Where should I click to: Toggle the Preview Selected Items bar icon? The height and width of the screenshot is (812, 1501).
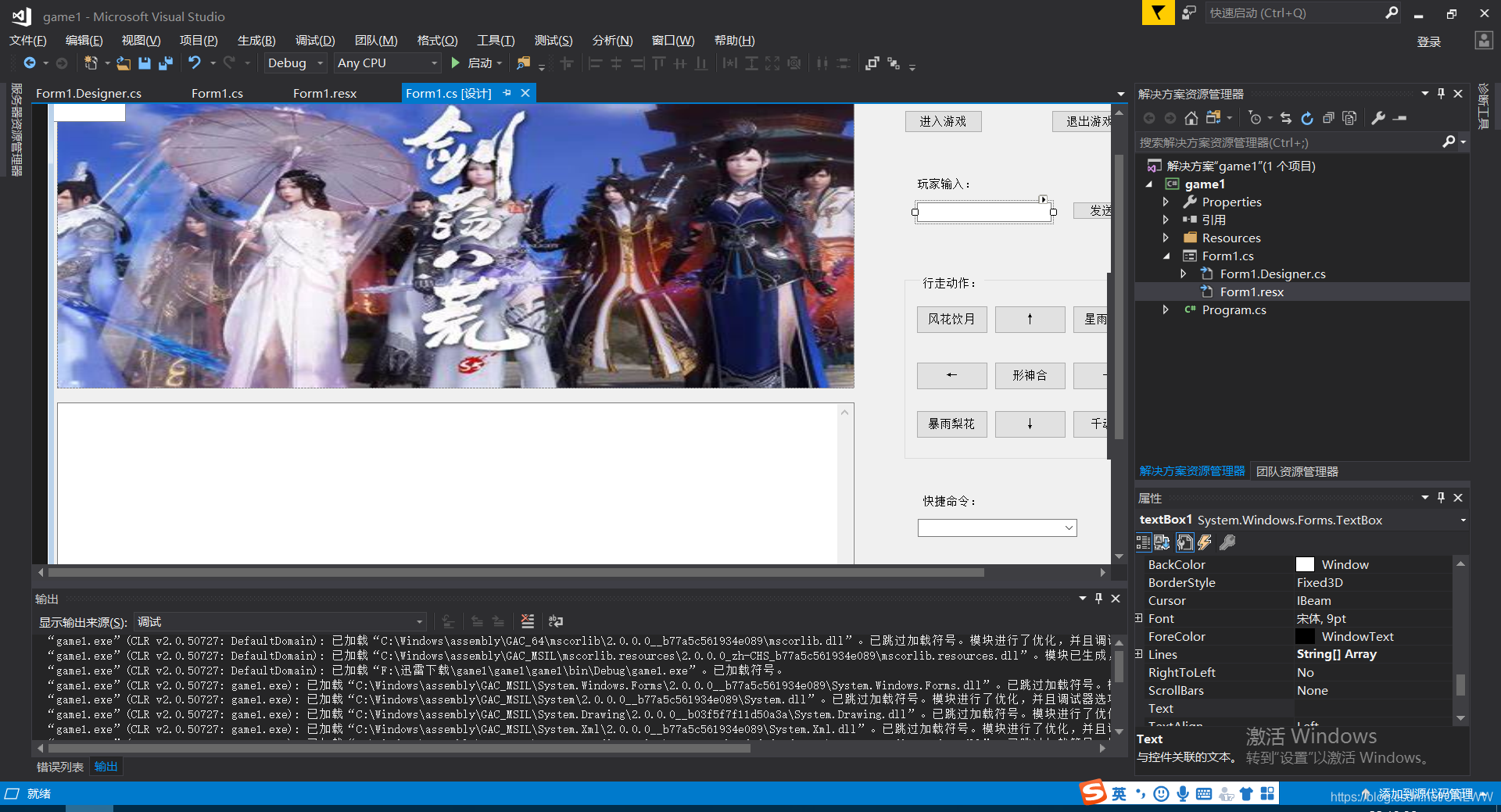pyautogui.click(x=1400, y=118)
